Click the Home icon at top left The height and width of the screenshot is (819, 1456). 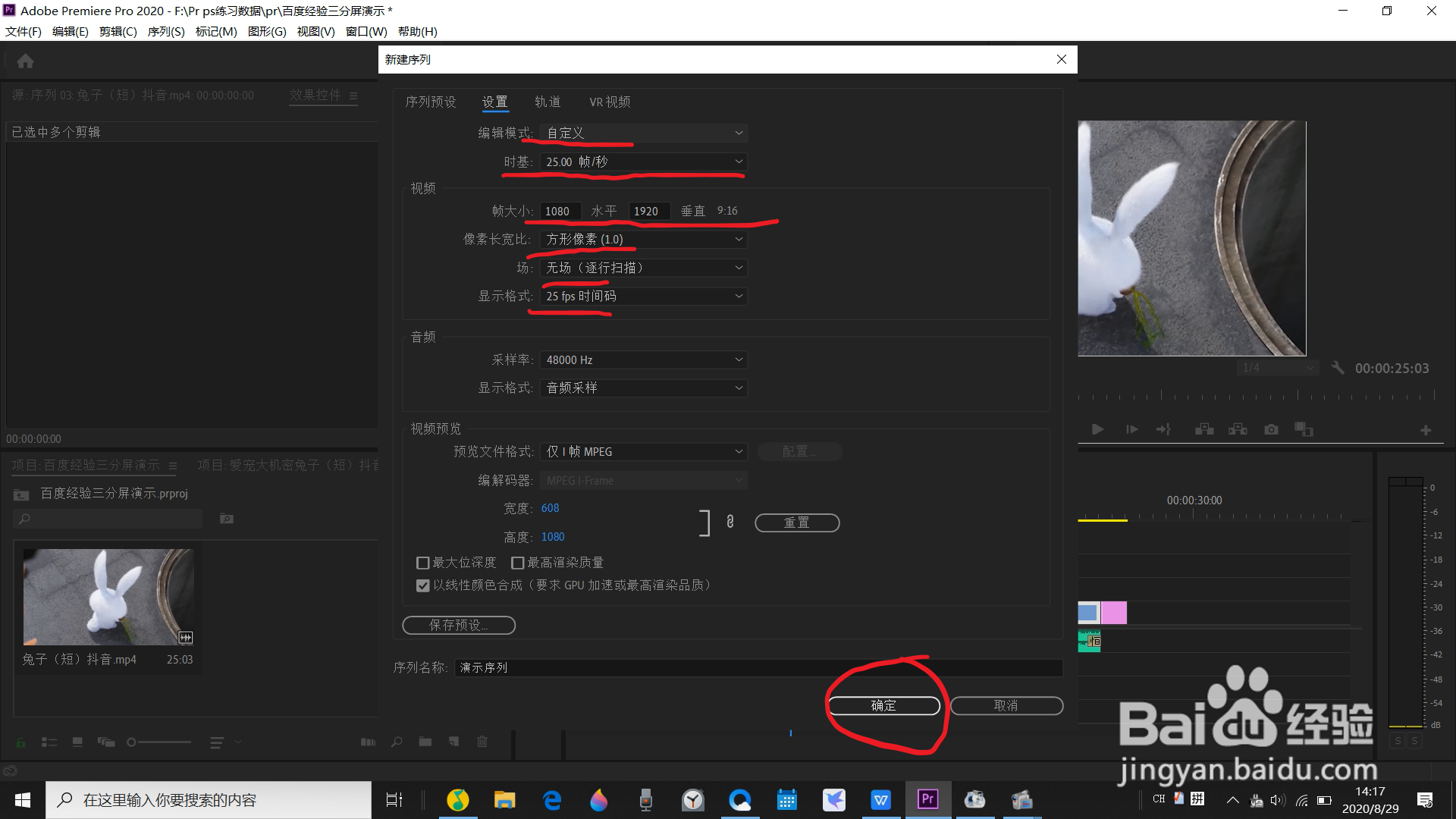(25, 61)
